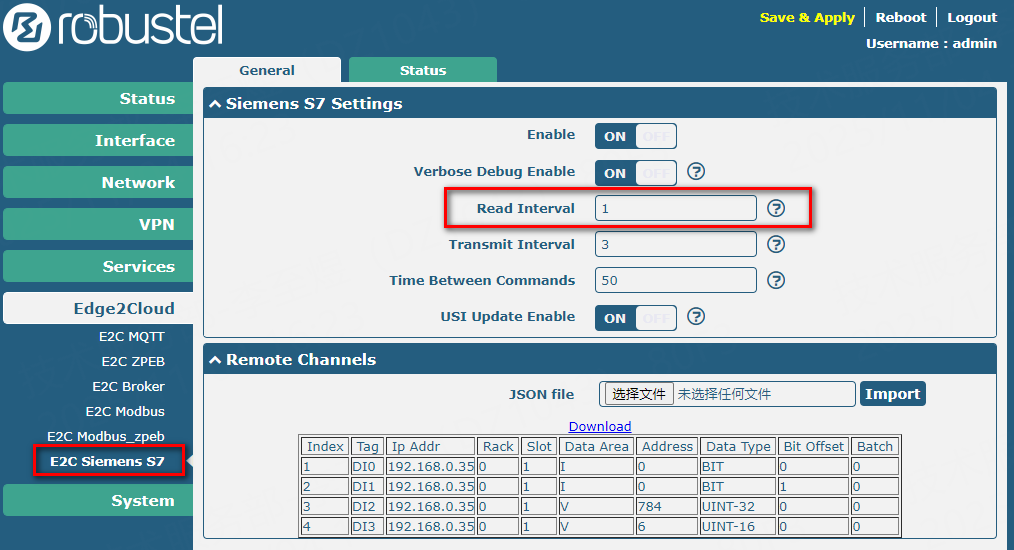Click the Transmit Interval input field
The image size is (1014, 550).
pyautogui.click(x=675, y=244)
